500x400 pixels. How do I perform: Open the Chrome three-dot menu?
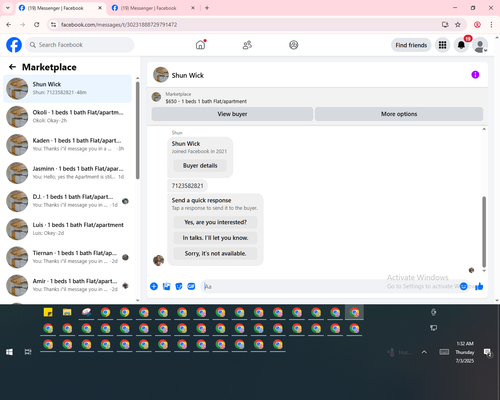(x=491, y=25)
